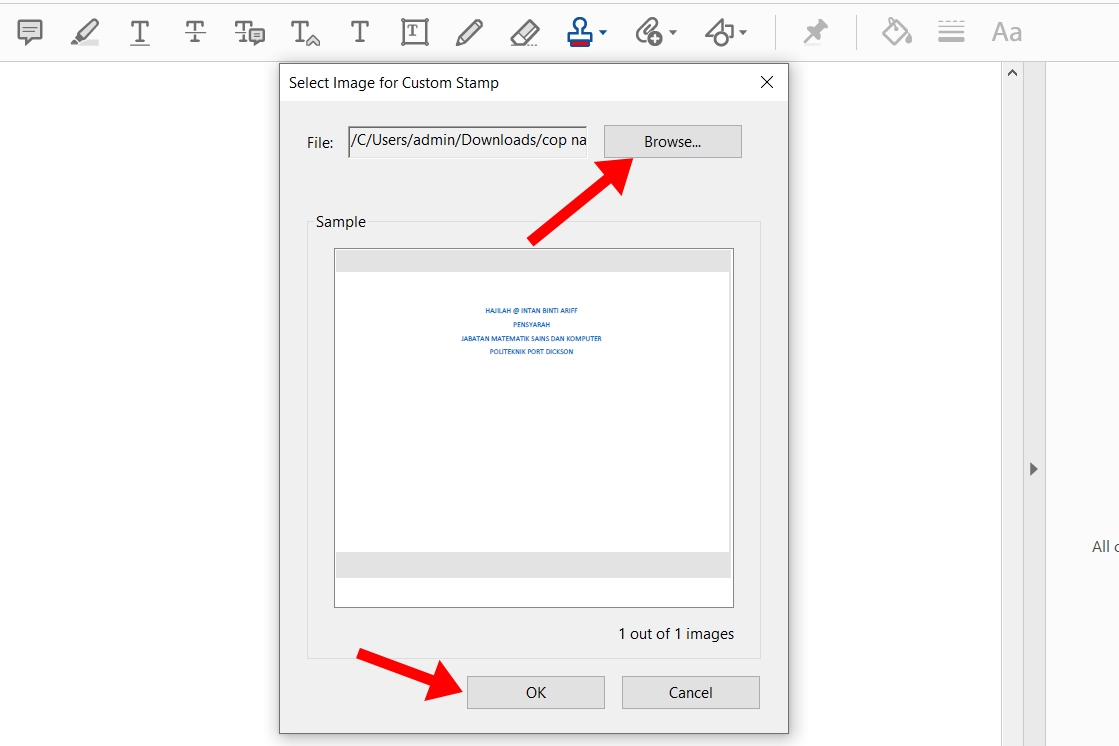Select the Eraser tool

point(524,32)
